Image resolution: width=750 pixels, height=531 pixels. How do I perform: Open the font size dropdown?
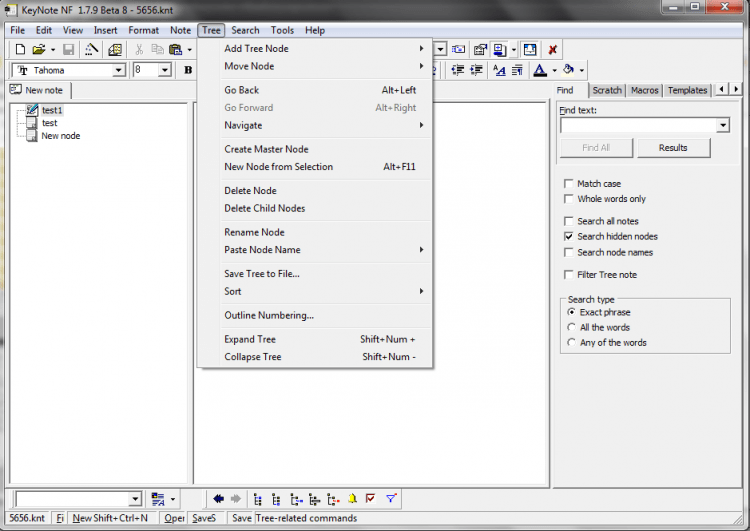166,70
